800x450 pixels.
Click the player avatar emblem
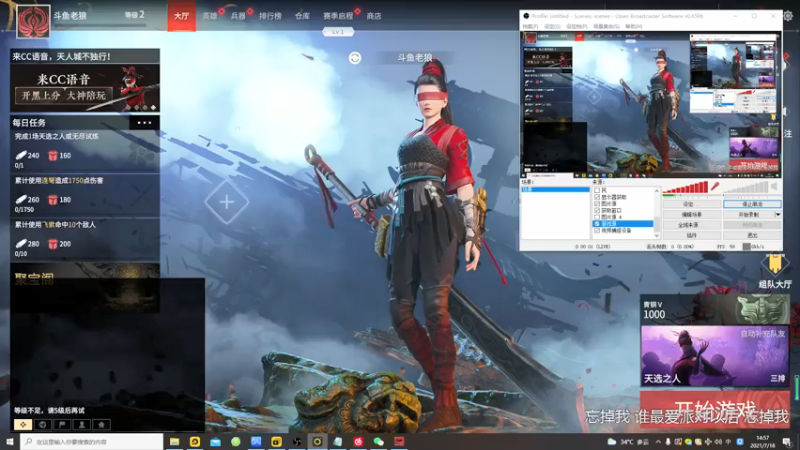click(33, 21)
